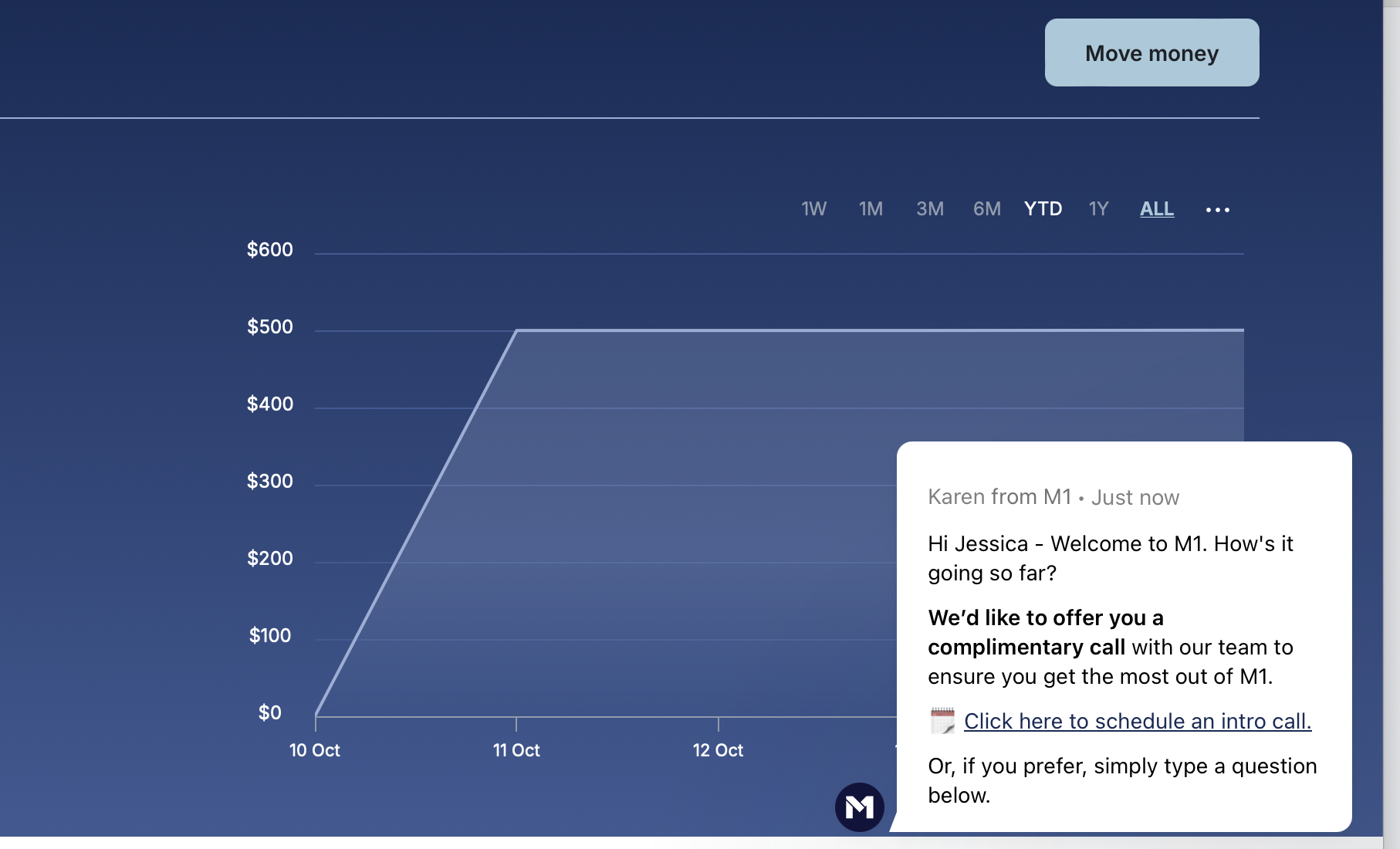This screenshot has width=1400, height=849.
Task: Select the 1M time range
Action: click(x=871, y=209)
